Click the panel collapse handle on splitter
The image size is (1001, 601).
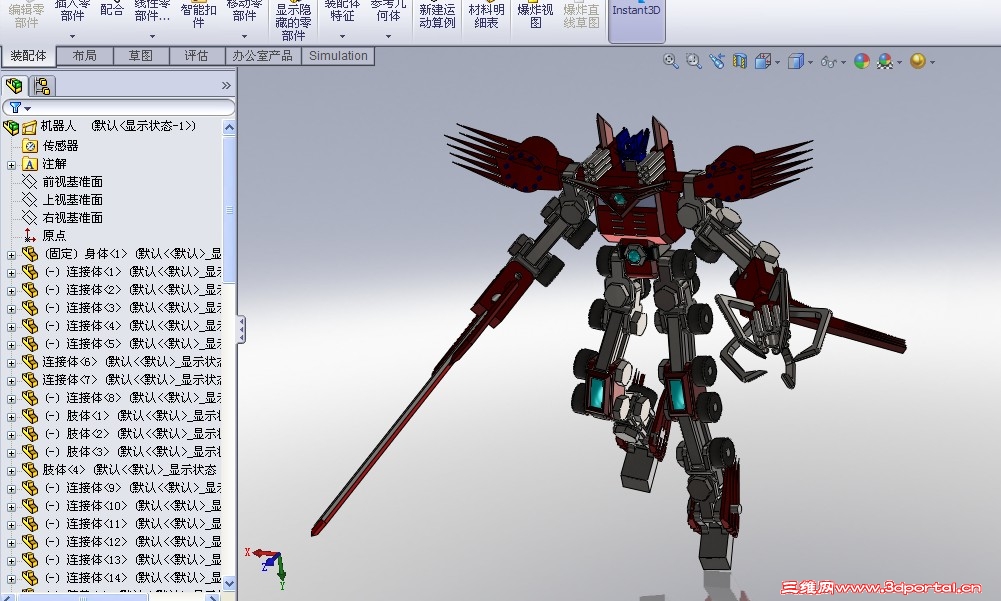point(241,330)
